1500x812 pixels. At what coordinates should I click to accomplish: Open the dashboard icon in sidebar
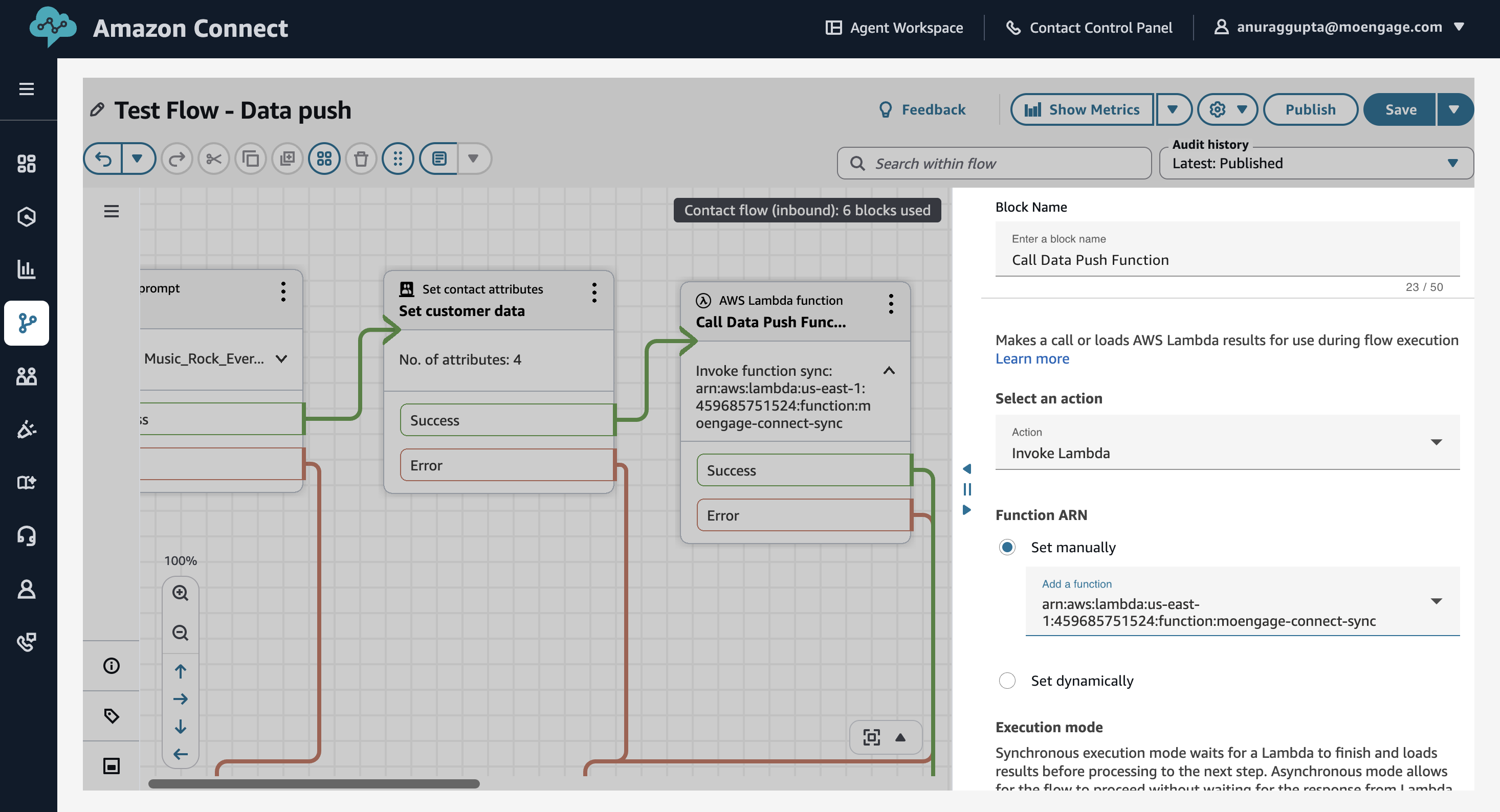(x=26, y=164)
